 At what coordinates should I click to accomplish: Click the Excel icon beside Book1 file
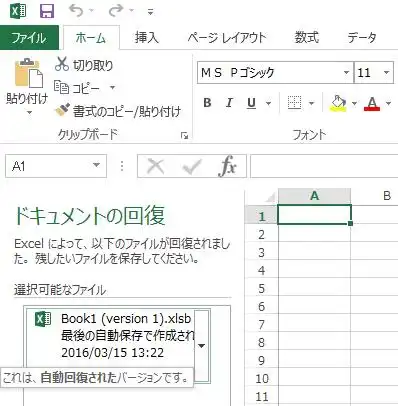click(x=43, y=319)
